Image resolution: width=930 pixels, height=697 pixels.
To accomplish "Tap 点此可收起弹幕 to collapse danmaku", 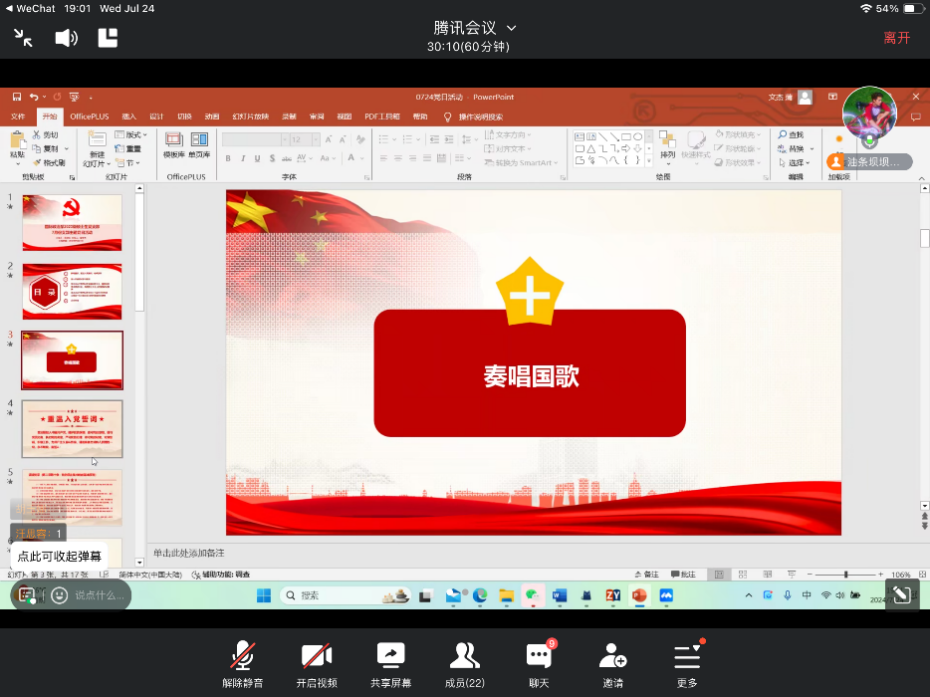I will coord(59,556).
